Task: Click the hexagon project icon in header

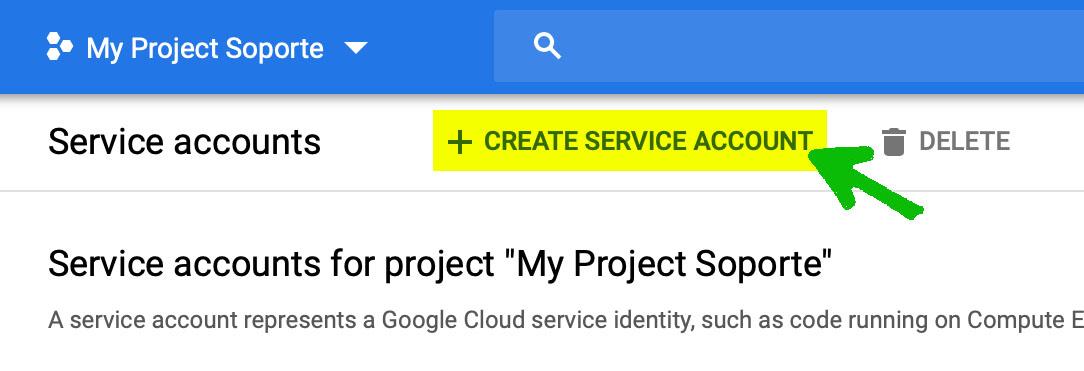Action: coord(59,47)
